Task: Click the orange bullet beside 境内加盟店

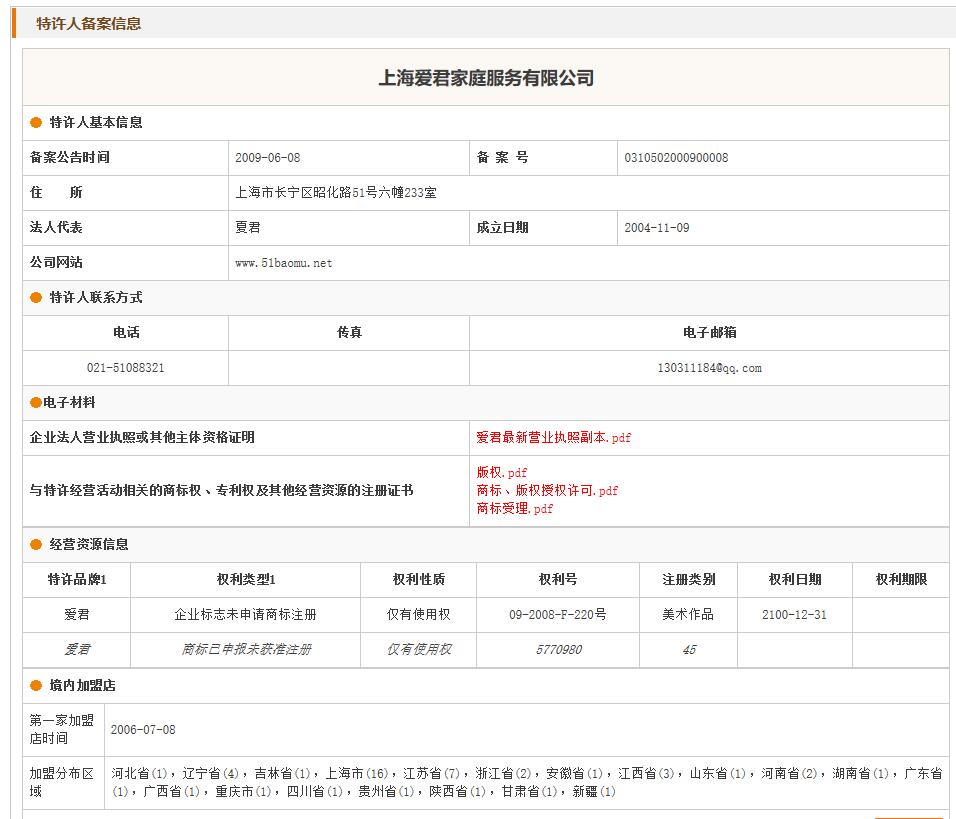Action: [x=36, y=686]
